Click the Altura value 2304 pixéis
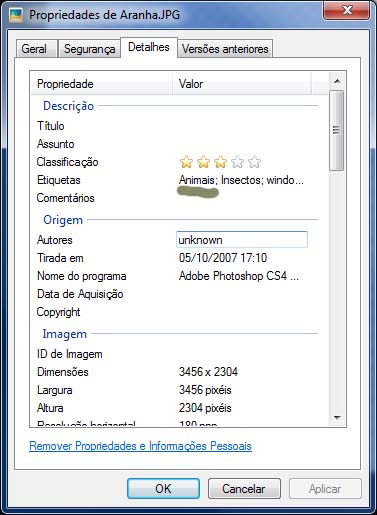The image size is (377, 515). [x=205, y=408]
